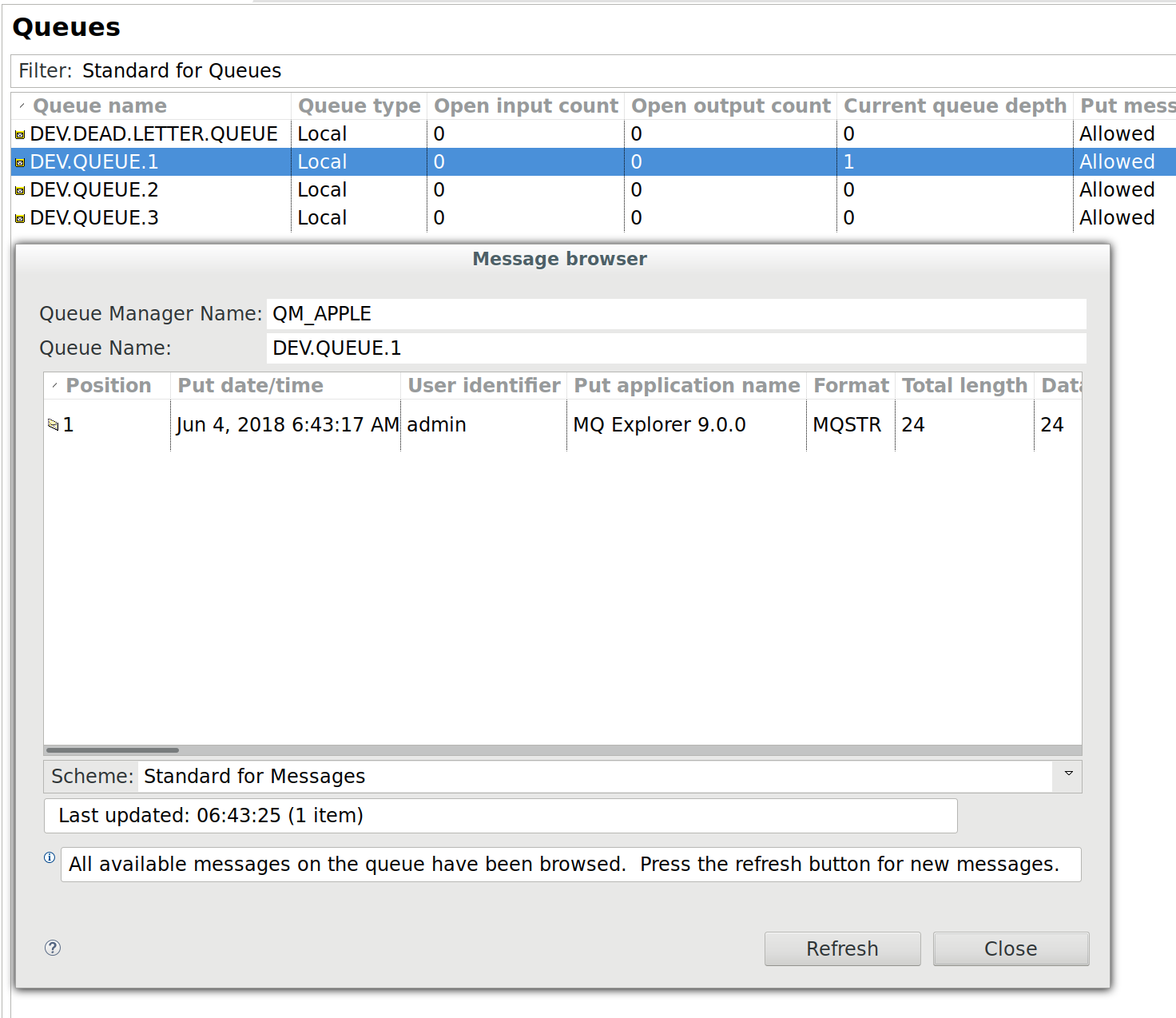Click the Put application name column header
The width and height of the screenshot is (1176, 1018).
pyautogui.click(x=686, y=386)
